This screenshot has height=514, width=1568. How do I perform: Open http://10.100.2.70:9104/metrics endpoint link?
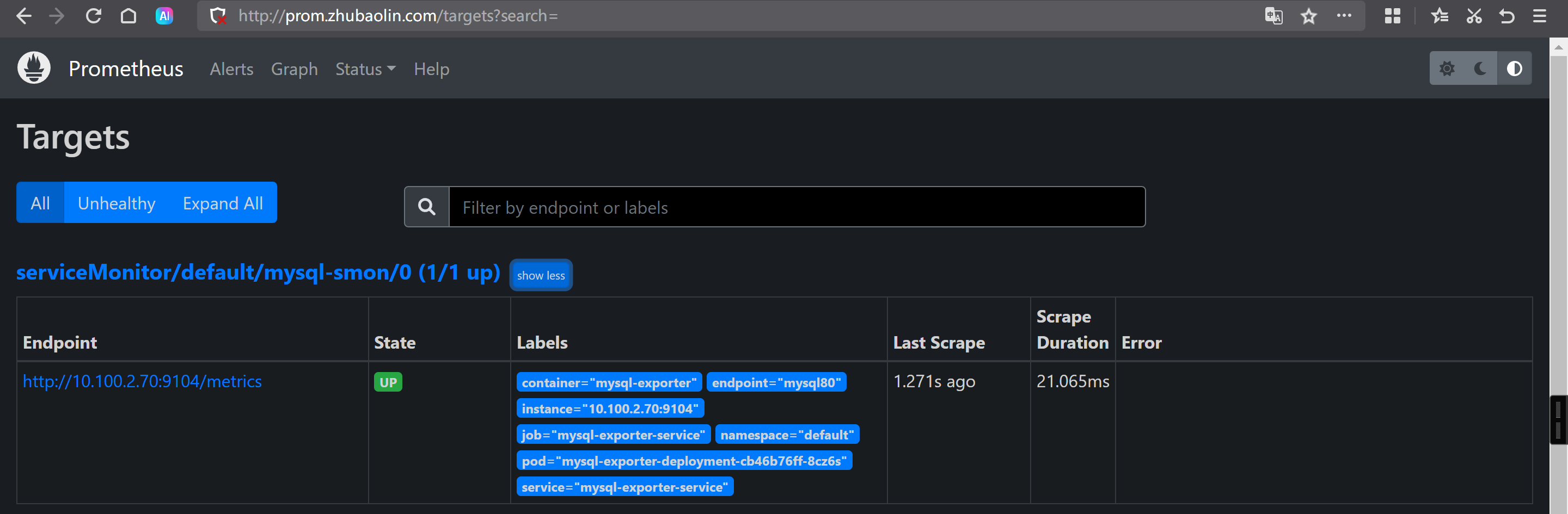pyautogui.click(x=143, y=381)
